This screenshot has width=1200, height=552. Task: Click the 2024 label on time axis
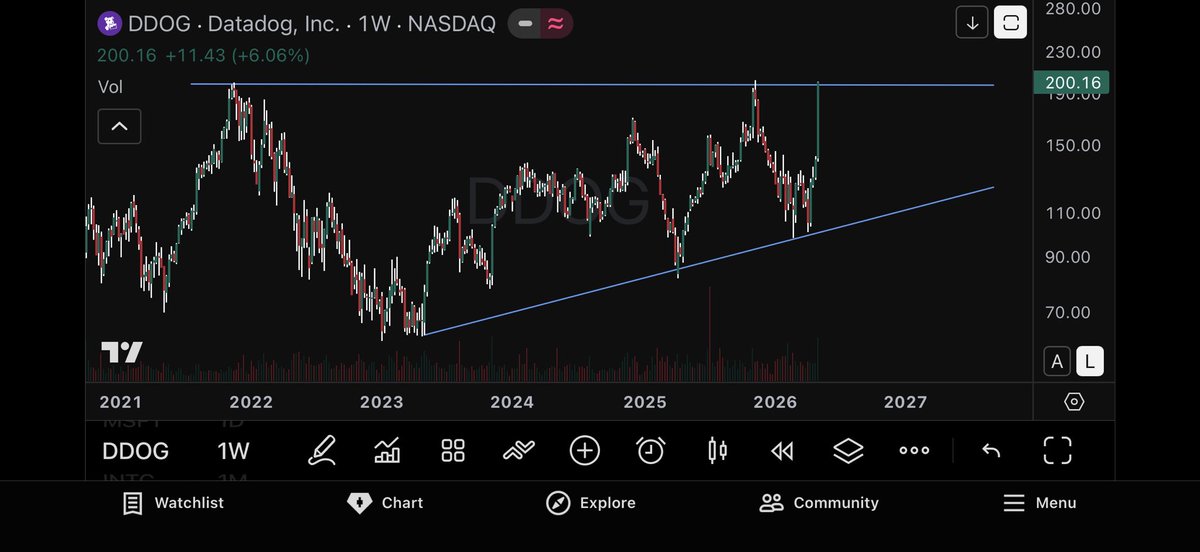(x=512, y=402)
